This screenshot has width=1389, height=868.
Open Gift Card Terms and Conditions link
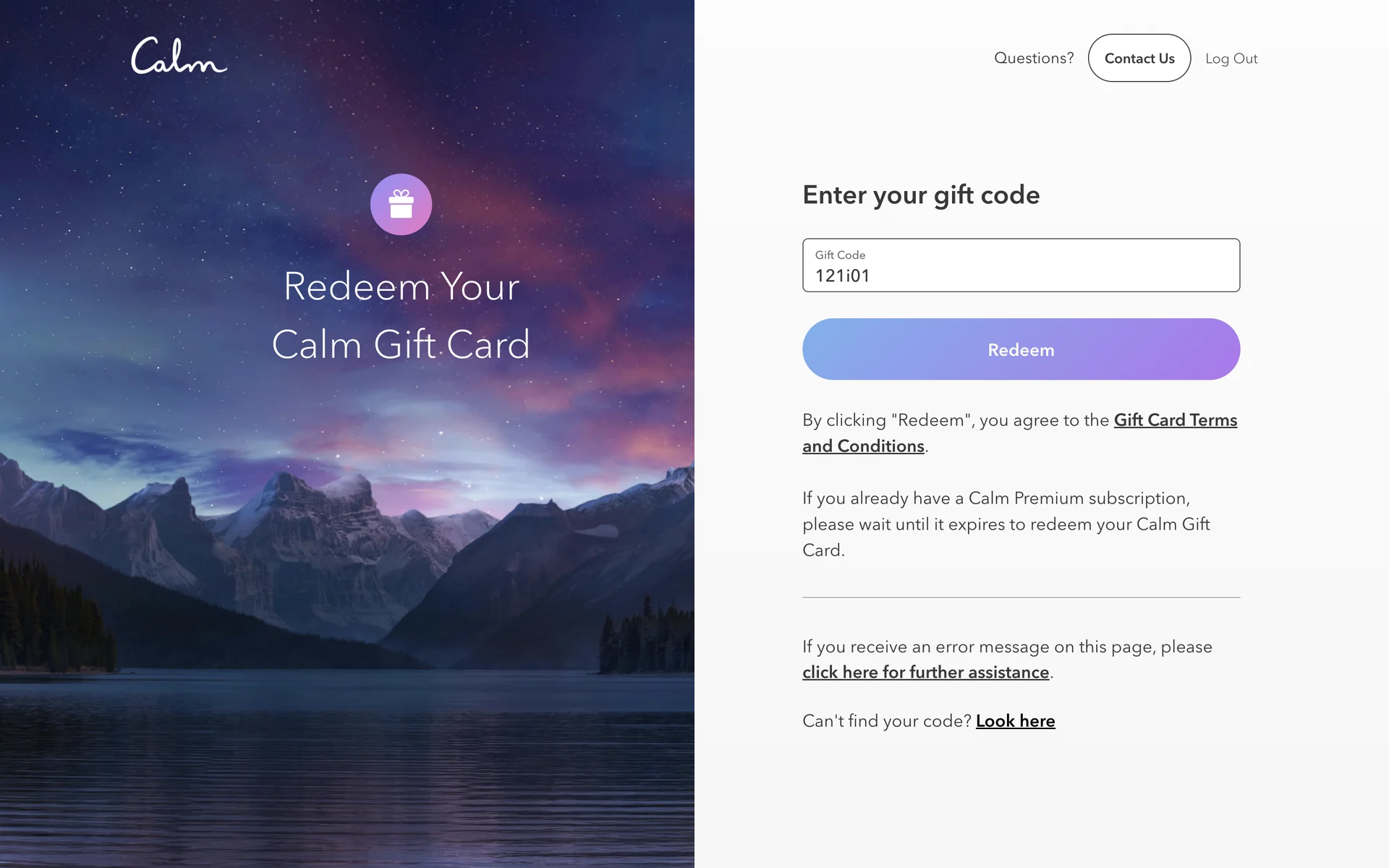1019,433
